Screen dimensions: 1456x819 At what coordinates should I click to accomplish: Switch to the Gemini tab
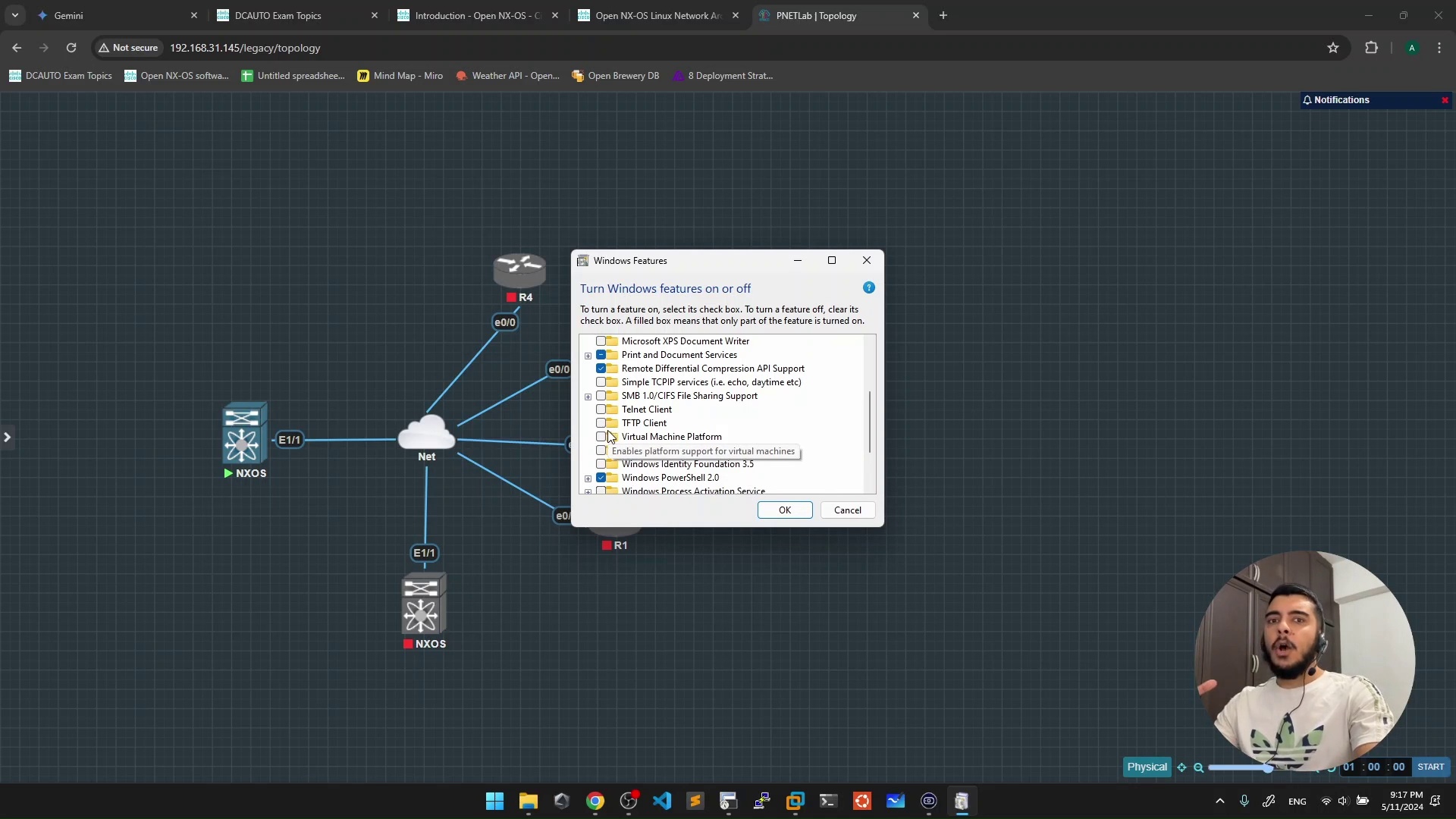118,15
